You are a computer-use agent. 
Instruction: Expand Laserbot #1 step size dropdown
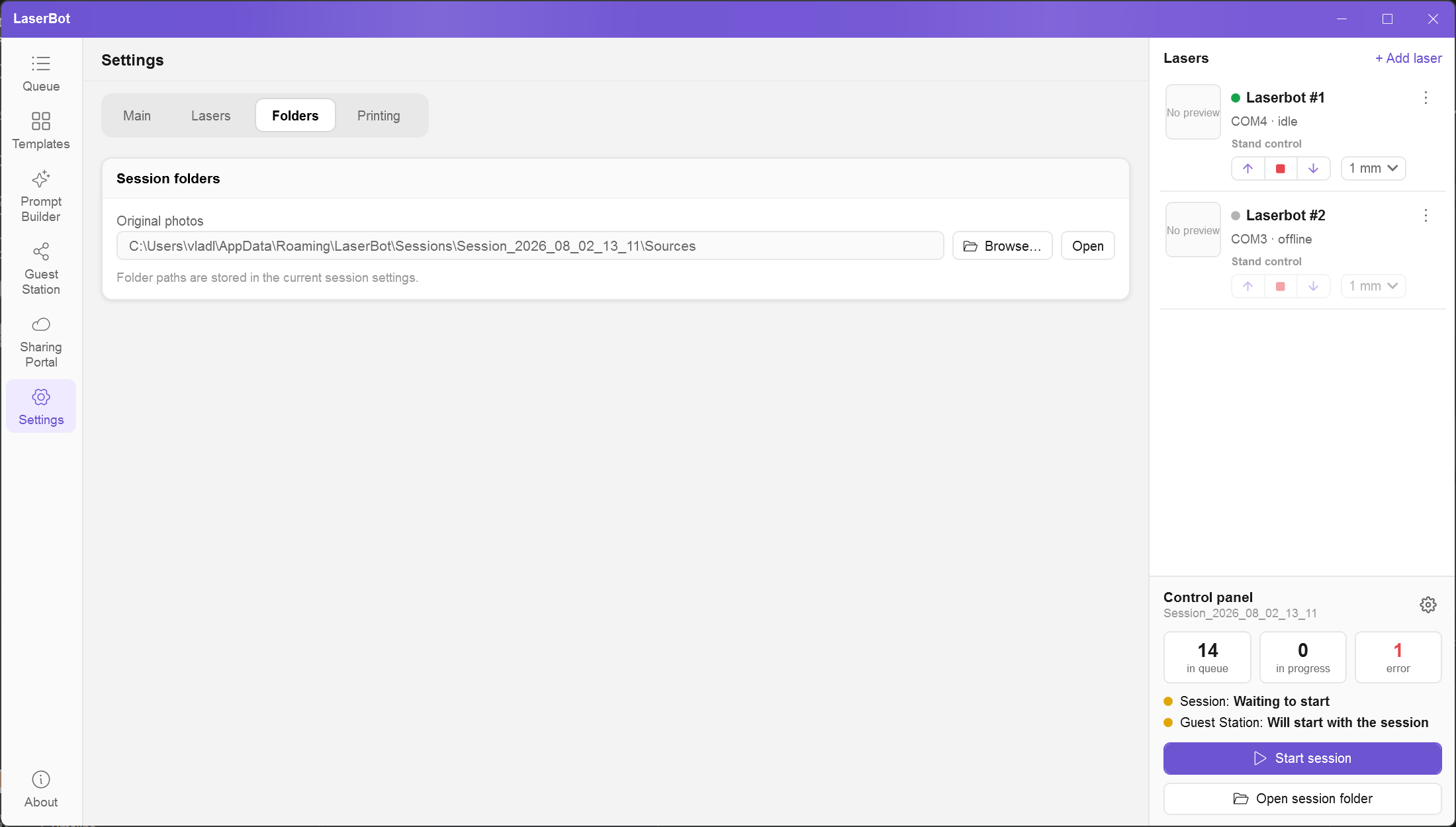click(x=1373, y=169)
